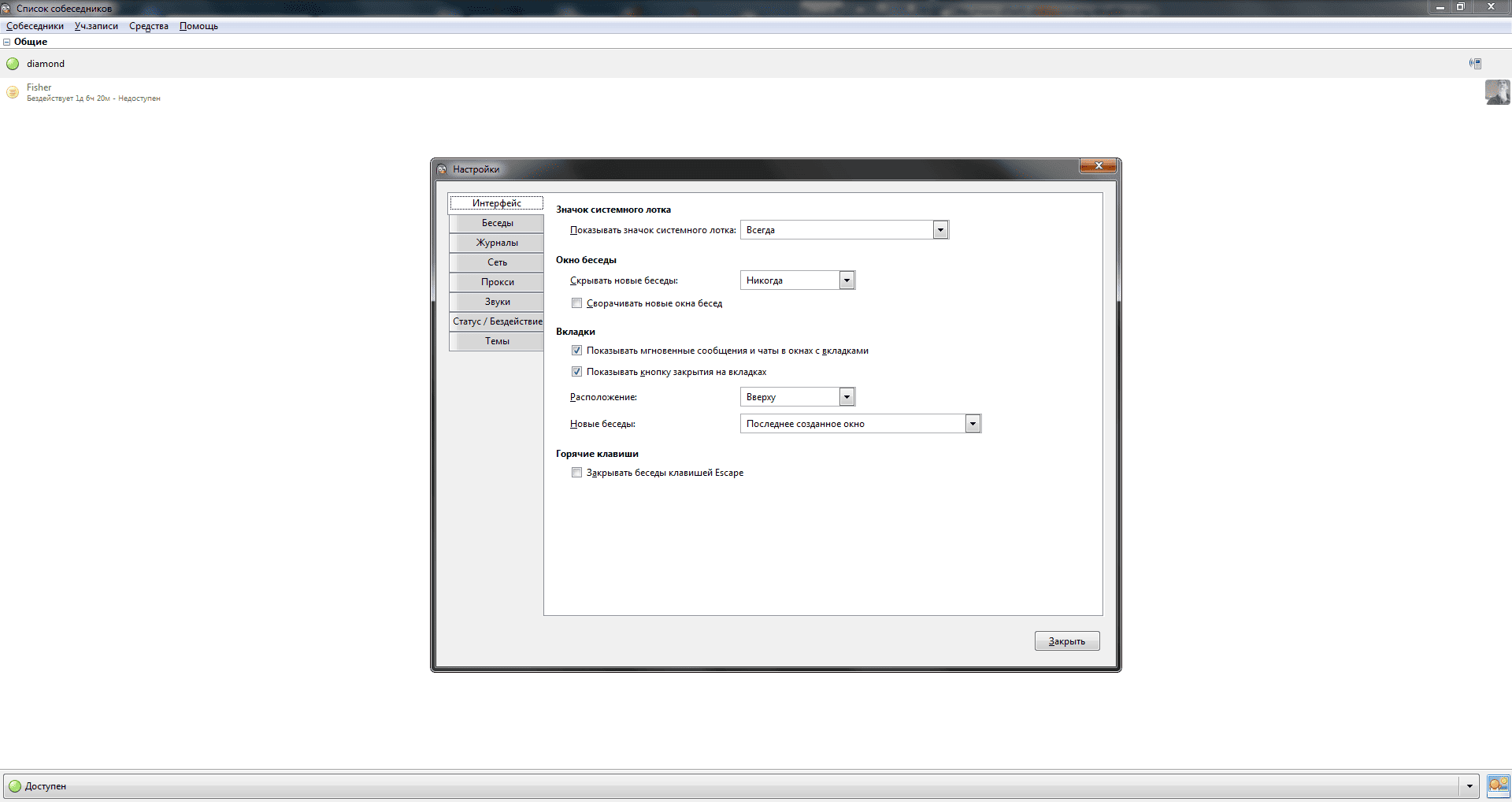The width and height of the screenshot is (1512, 802).
Task: Click Fisher's avatar picture
Action: point(1497,92)
